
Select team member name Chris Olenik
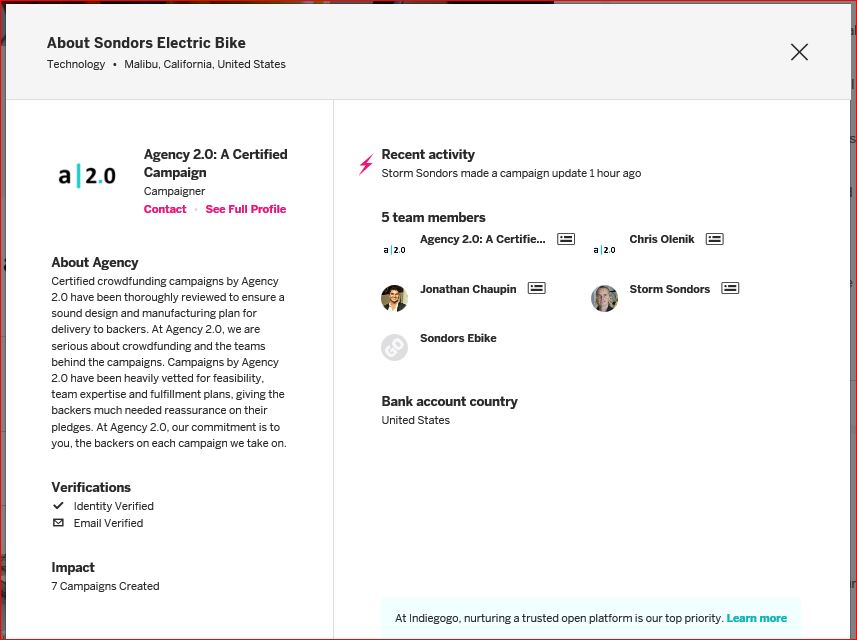(662, 239)
